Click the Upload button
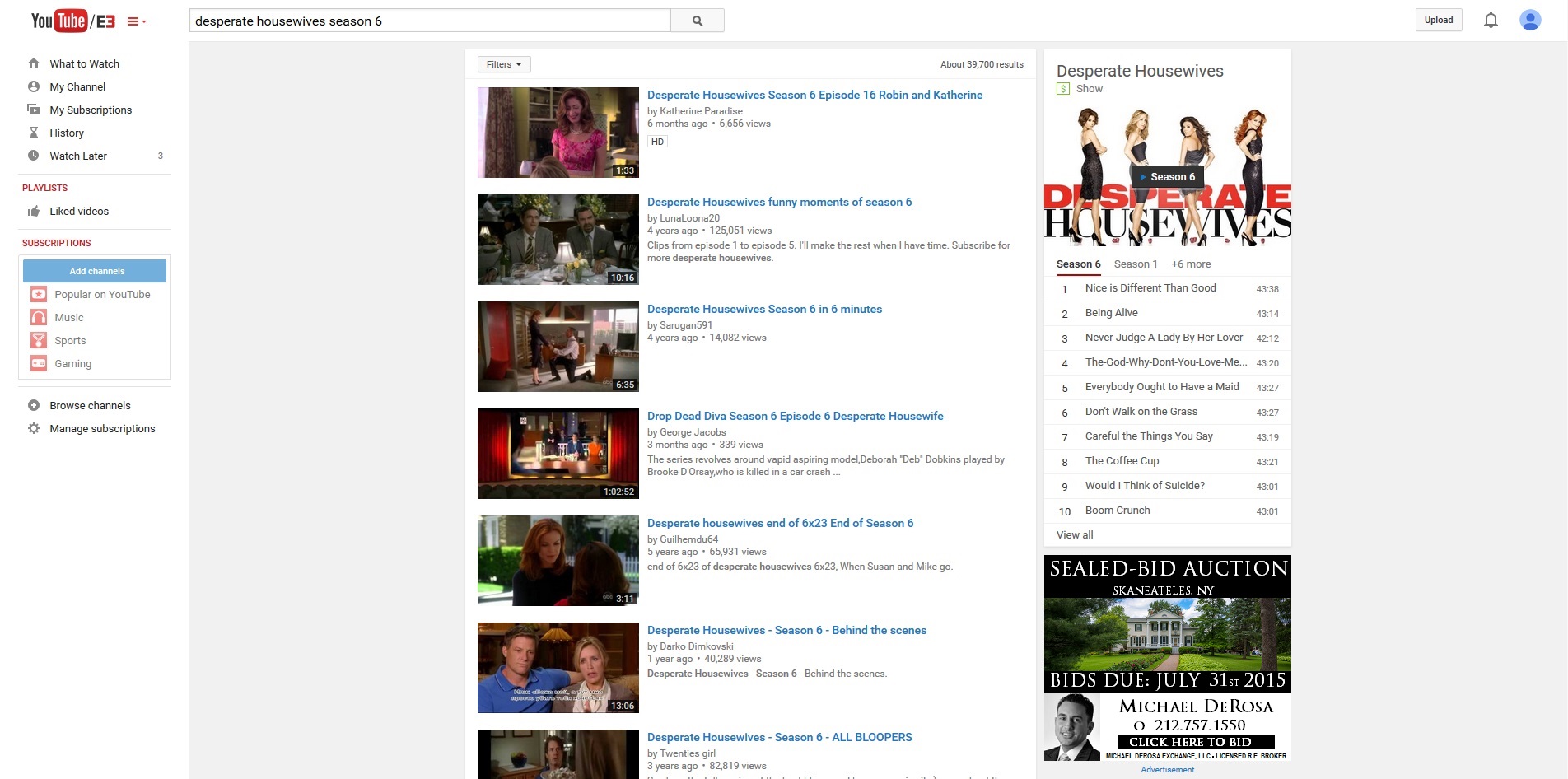Screen dimensions: 1568x779 (1439, 20)
